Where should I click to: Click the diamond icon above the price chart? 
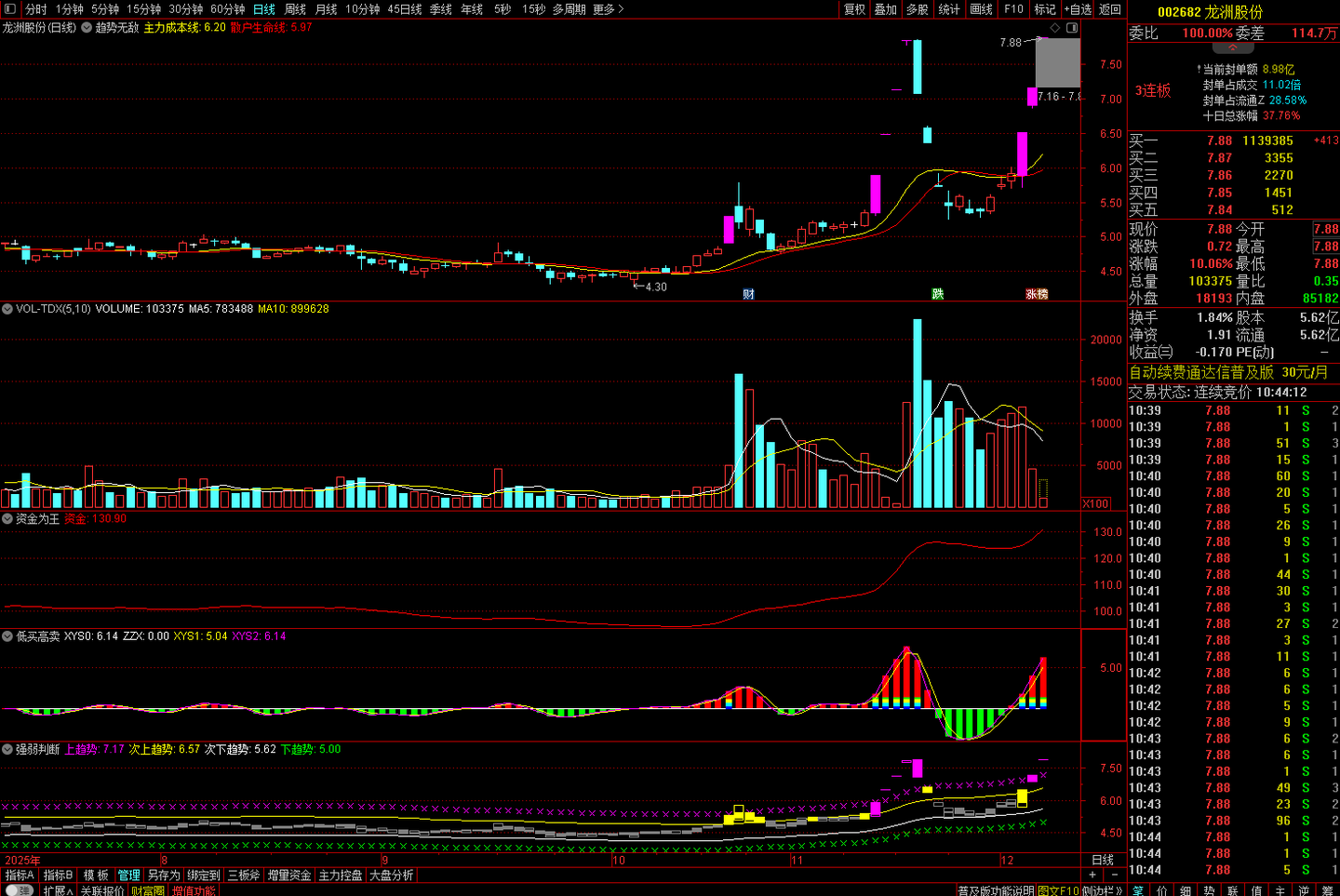pyautogui.click(x=1055, y=28)
